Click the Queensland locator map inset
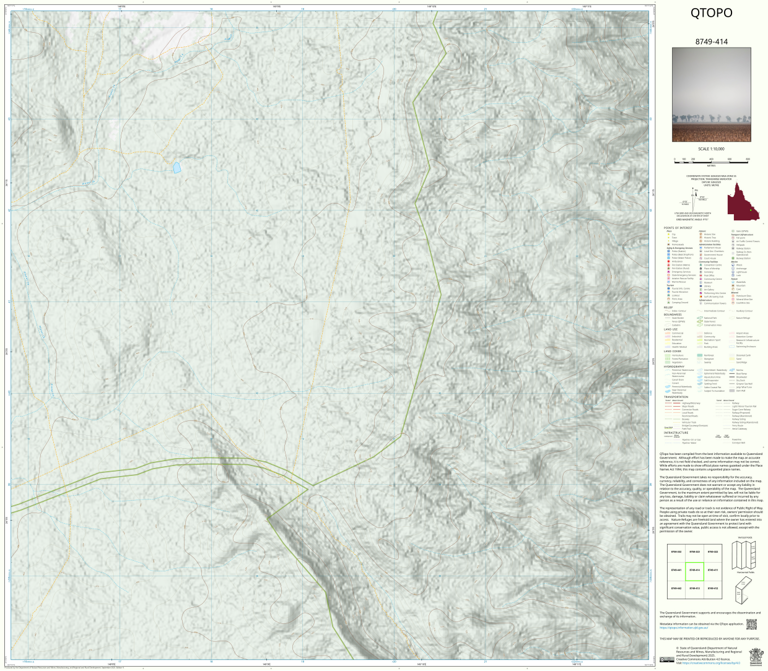 pyautogui.click(x=743, y=202)
